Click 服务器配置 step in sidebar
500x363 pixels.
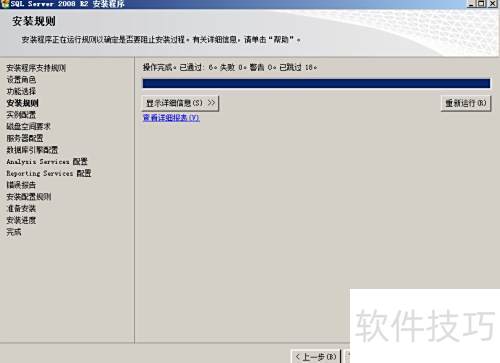click(25, 138)
